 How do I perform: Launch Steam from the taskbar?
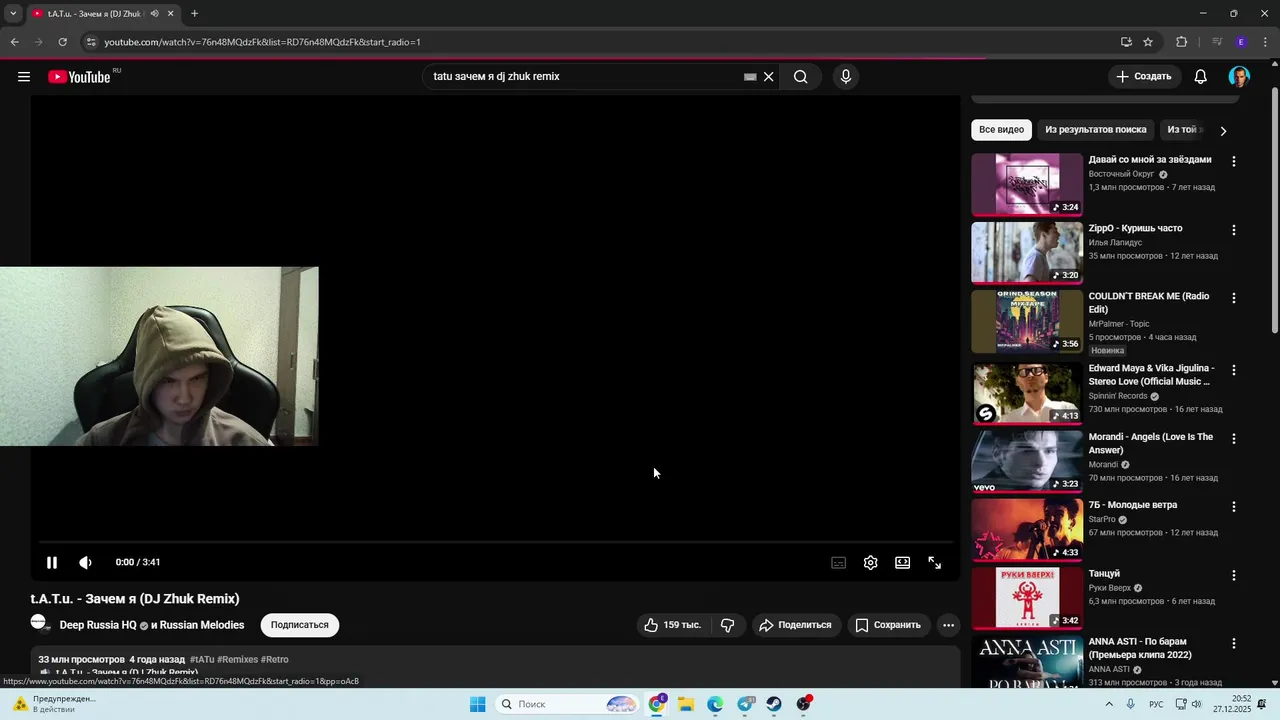pyautogui.click(x=774, y=704)
